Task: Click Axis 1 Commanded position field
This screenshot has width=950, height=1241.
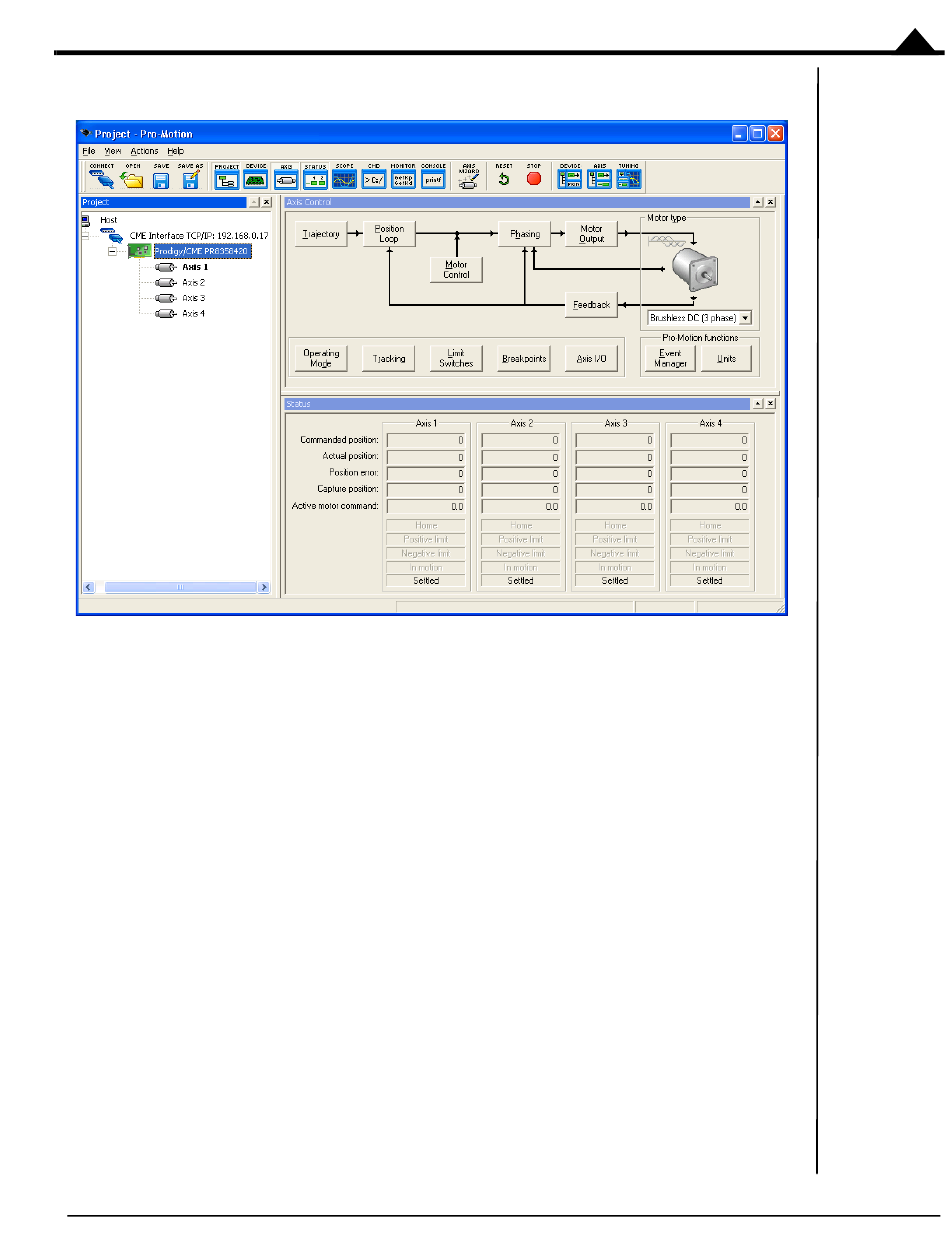Action: [x=426, y=440]
